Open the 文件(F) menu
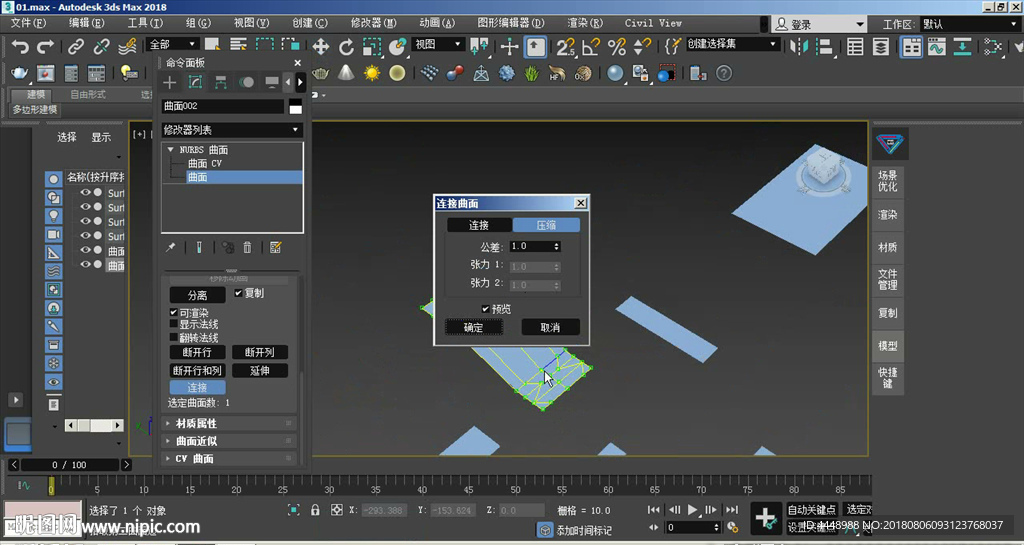1024x545 pixels. coord(29,23)
